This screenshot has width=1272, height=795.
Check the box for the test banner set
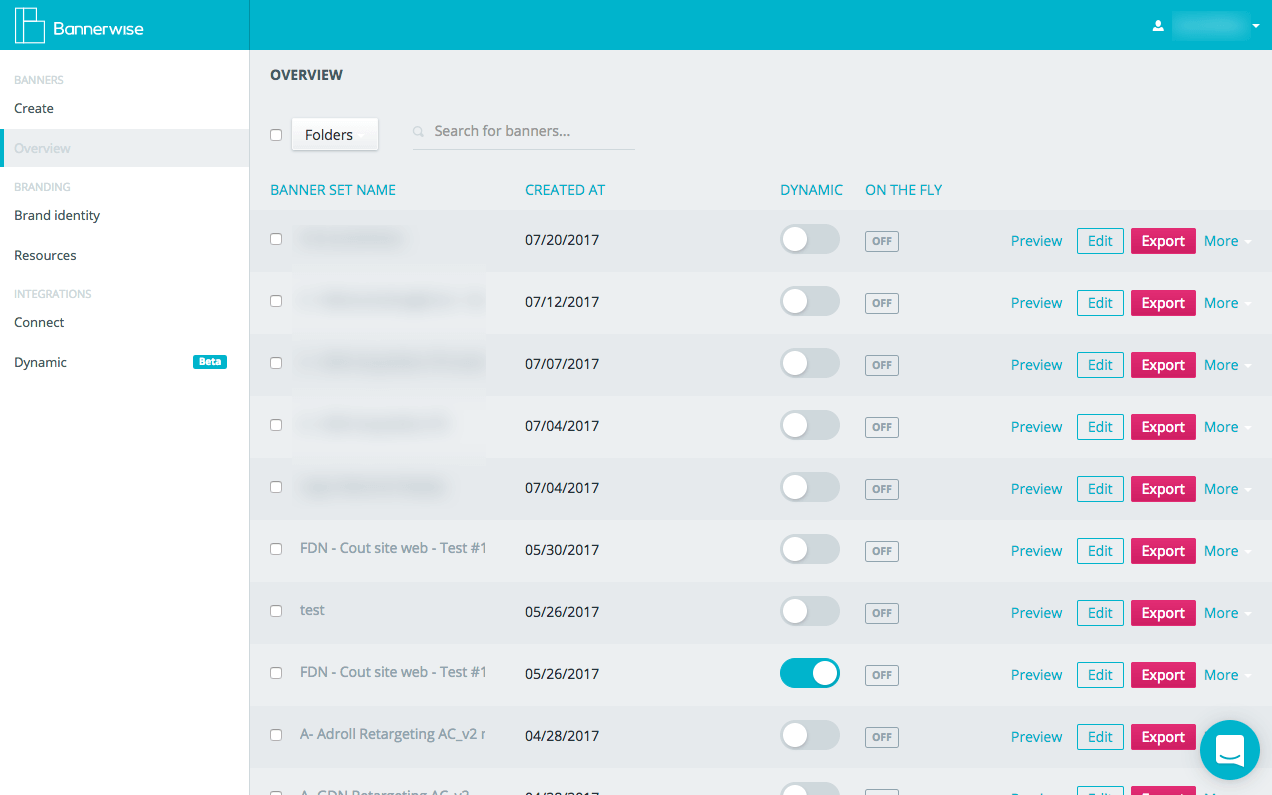click(276, 611)
